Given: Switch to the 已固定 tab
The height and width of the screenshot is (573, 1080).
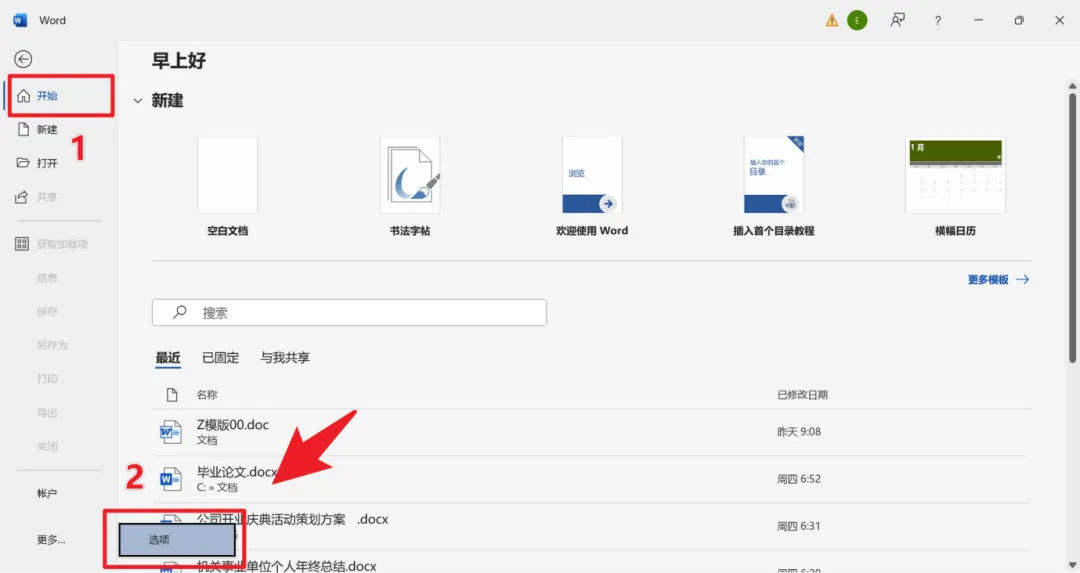Looking at the screenshot, I should point(220,357).
